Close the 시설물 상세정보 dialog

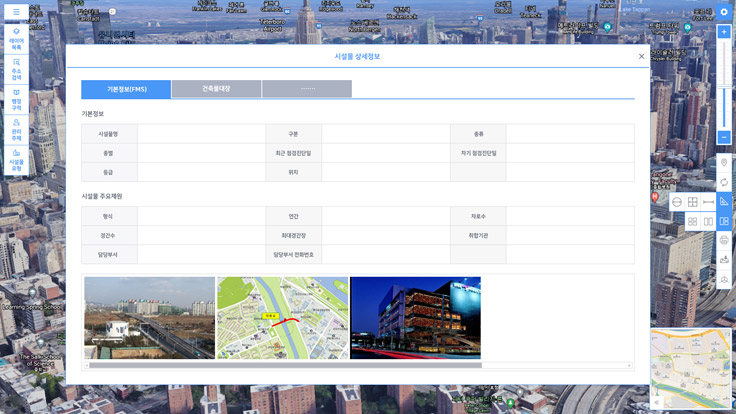click(x=641, y=57)
